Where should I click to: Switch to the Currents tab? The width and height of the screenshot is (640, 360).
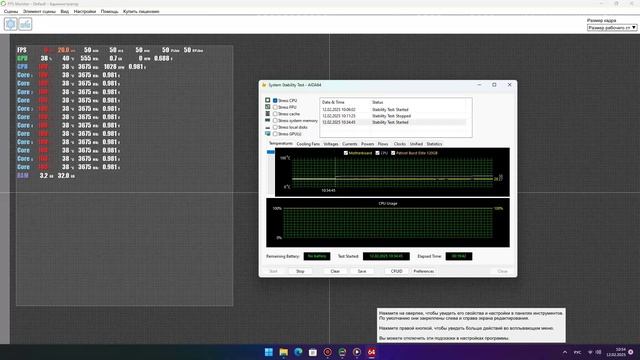(x=350, y=144)
